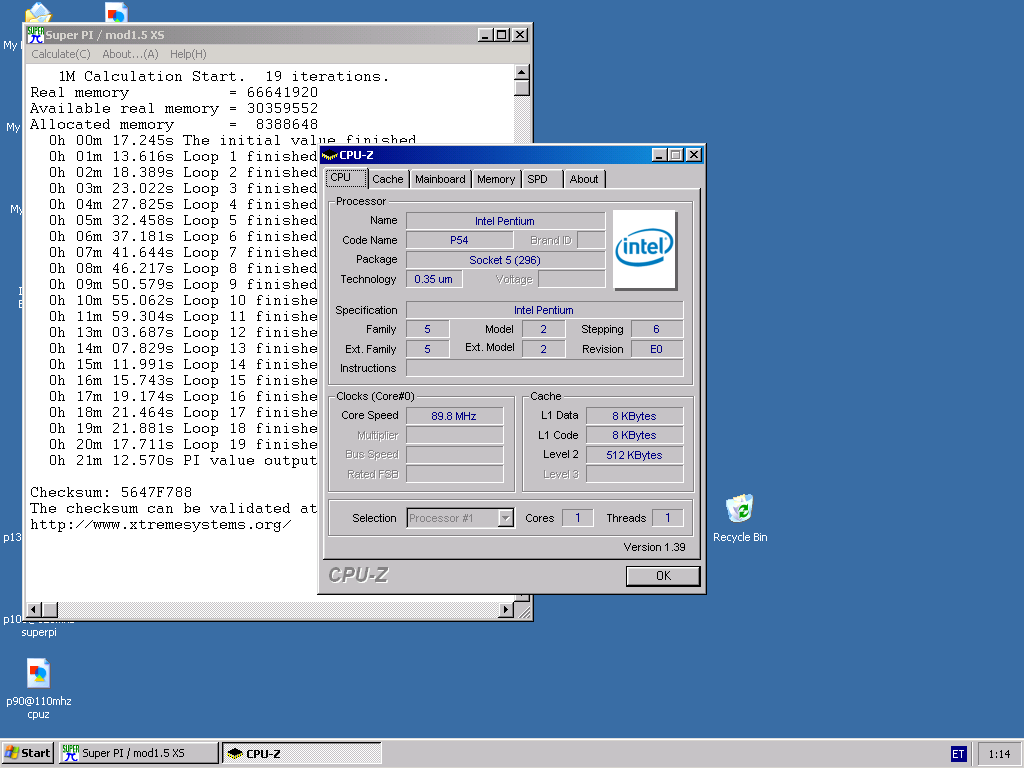Select the p90@110mhz cpuz desktop file icon

pos(39,674)
